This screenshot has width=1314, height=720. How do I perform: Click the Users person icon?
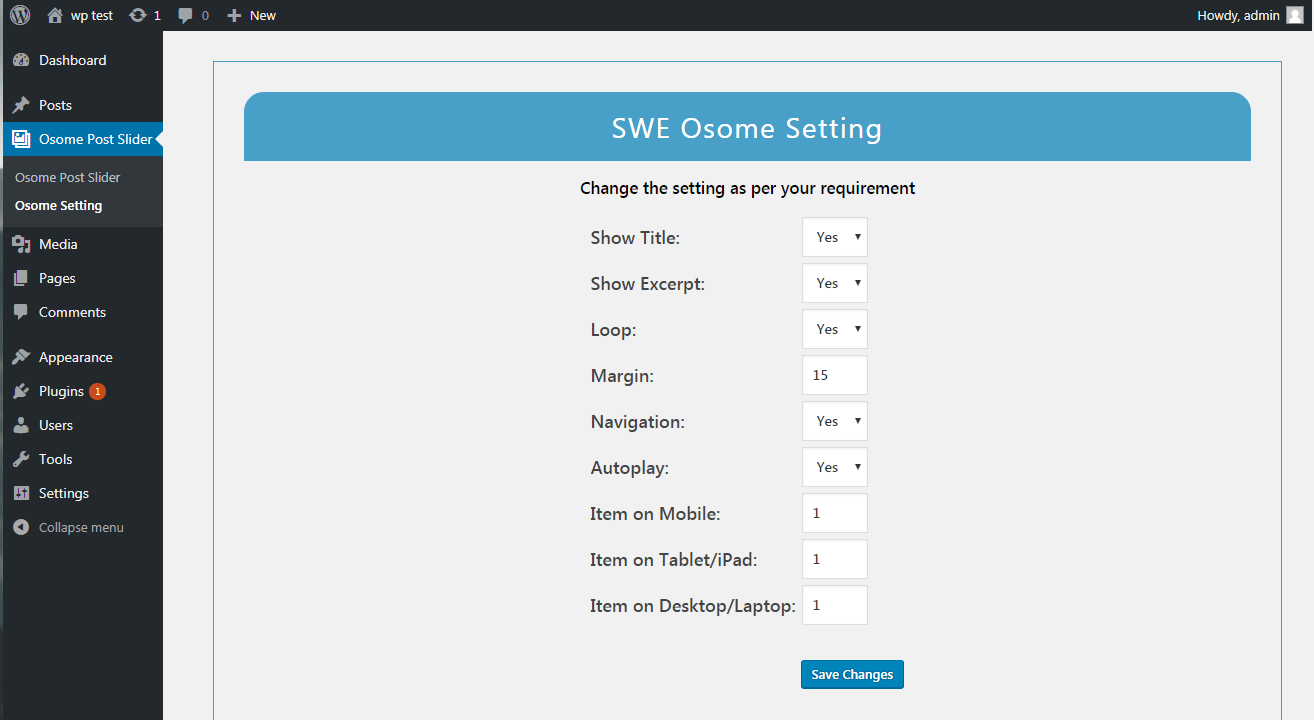[x=21, y=425]
